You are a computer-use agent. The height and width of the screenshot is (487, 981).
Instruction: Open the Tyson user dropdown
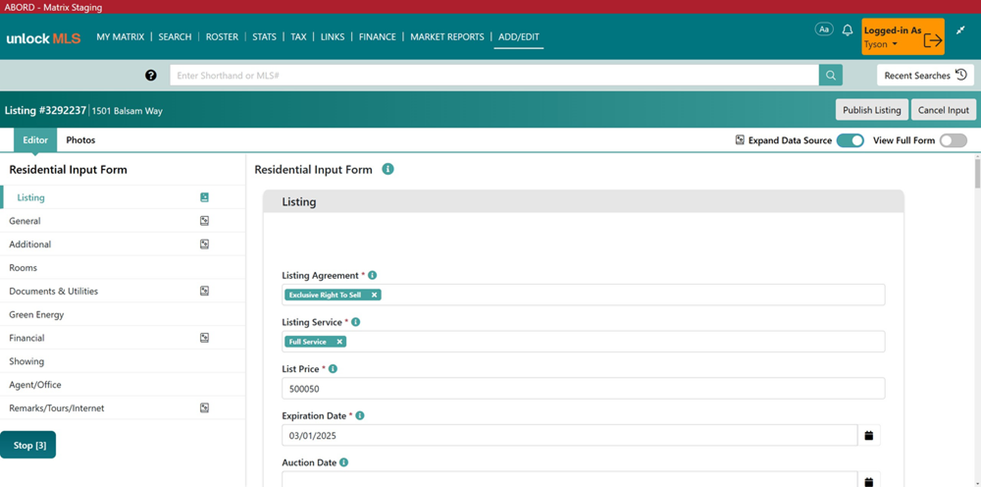click(881, 44)
